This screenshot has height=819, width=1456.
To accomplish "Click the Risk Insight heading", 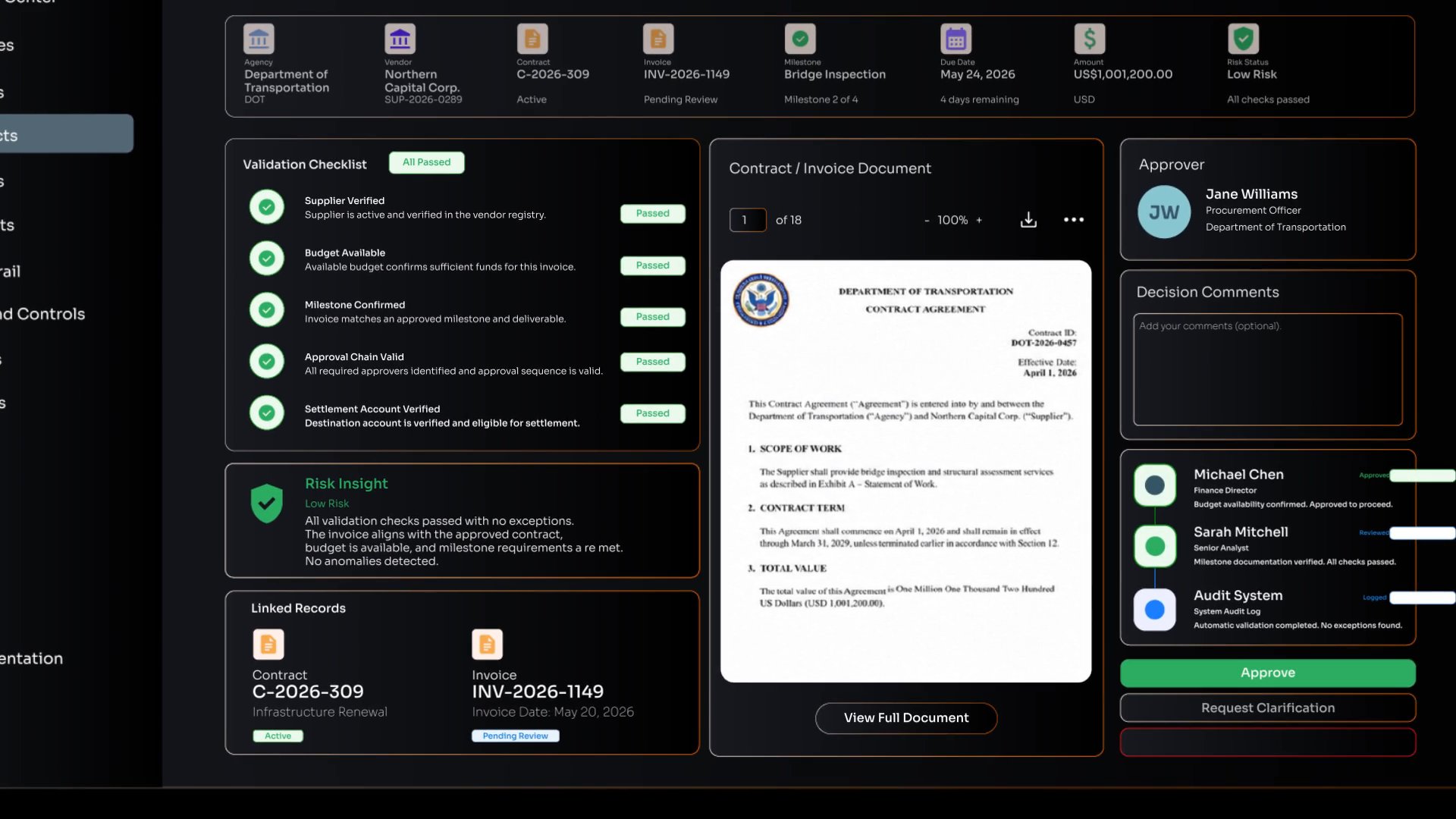I will click(346, 484).
